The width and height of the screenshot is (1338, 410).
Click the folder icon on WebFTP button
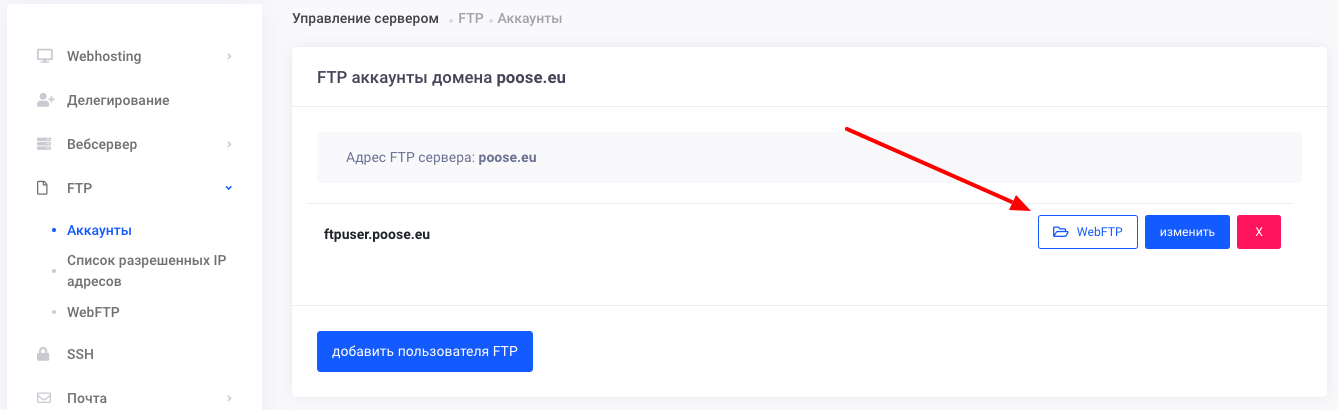click(1061, 232)
